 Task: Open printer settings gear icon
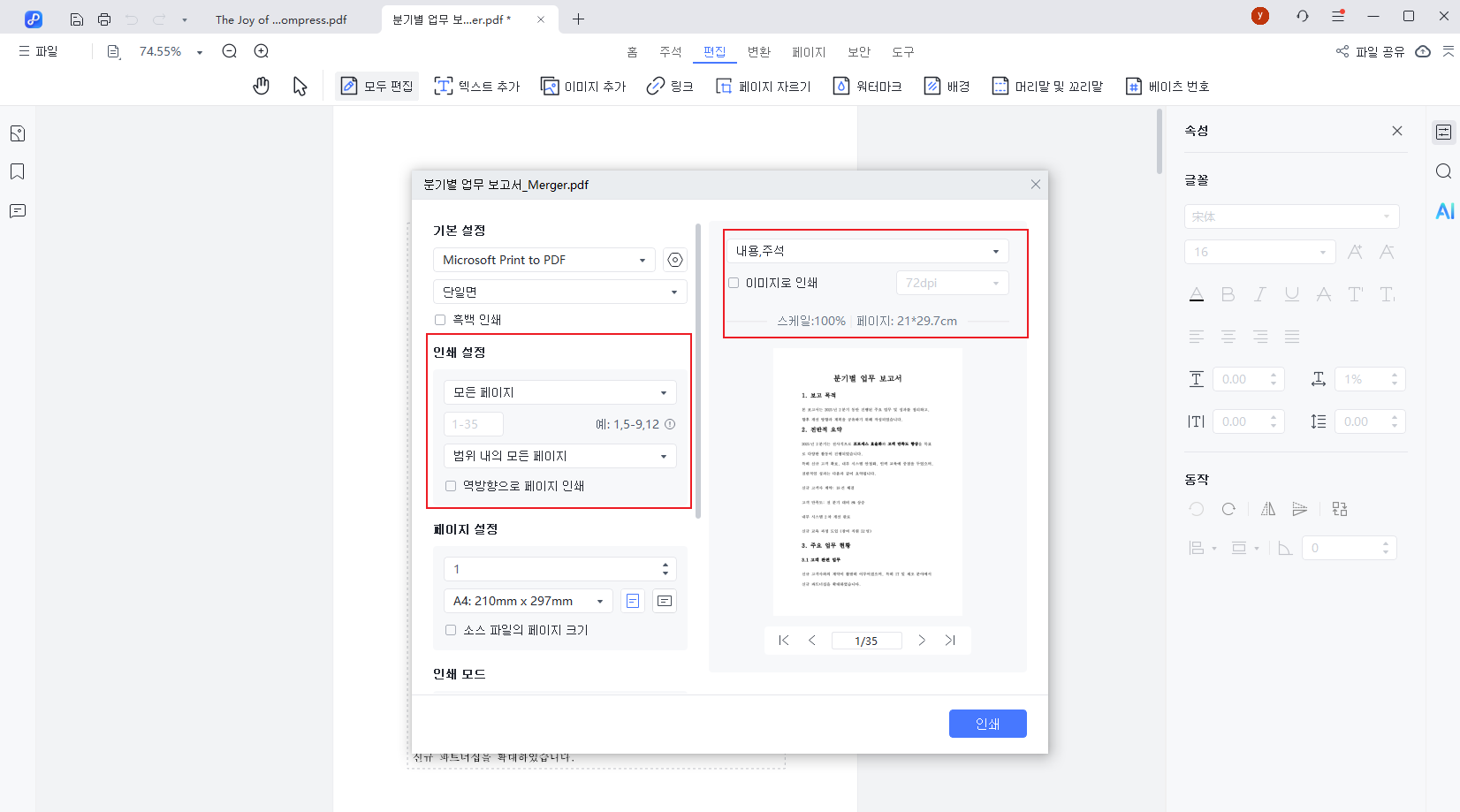[x=675, y=260]
